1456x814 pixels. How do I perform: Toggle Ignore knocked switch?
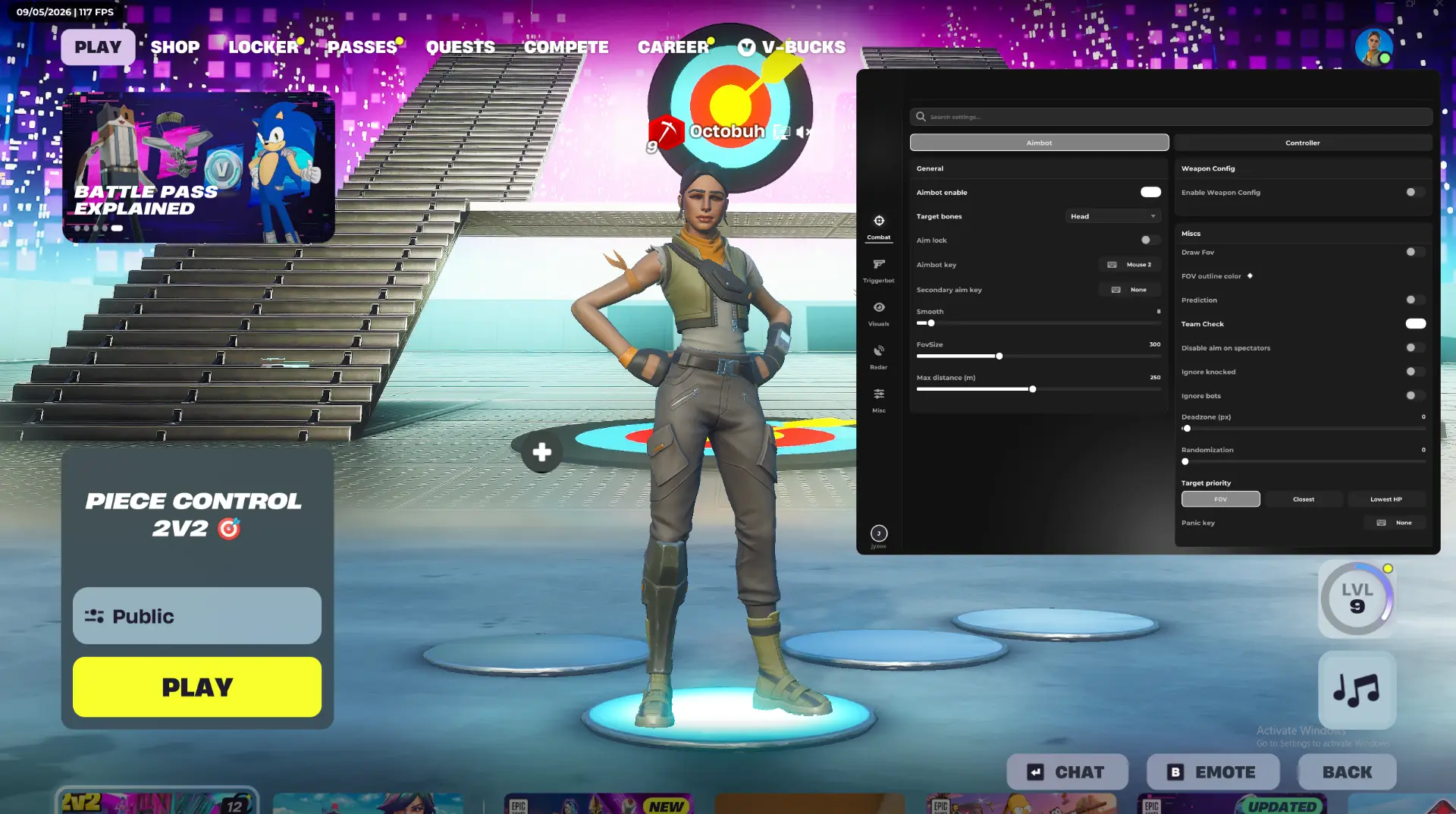point(1415,372)
